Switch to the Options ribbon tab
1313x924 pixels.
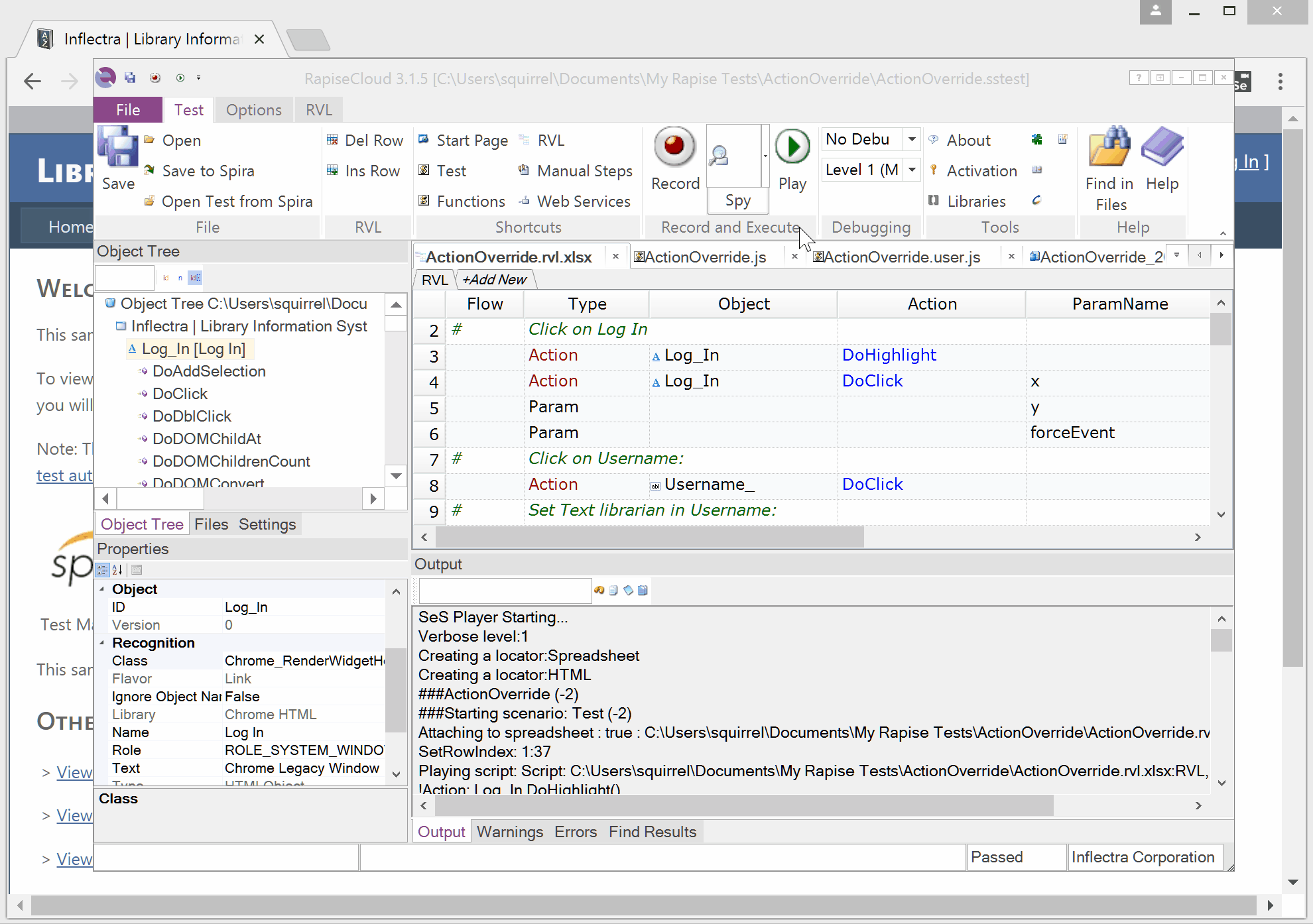(x=253, y=110)
